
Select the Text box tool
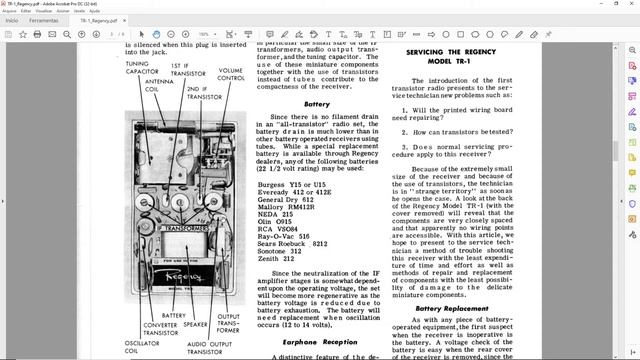tap(387, 35)
